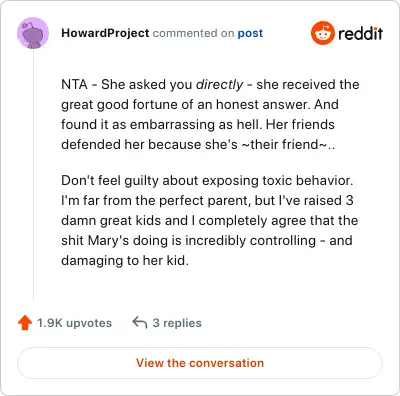Click the word "Mary's" in the comment
Screen dimensions: 400x396
(x=108, y=240)
